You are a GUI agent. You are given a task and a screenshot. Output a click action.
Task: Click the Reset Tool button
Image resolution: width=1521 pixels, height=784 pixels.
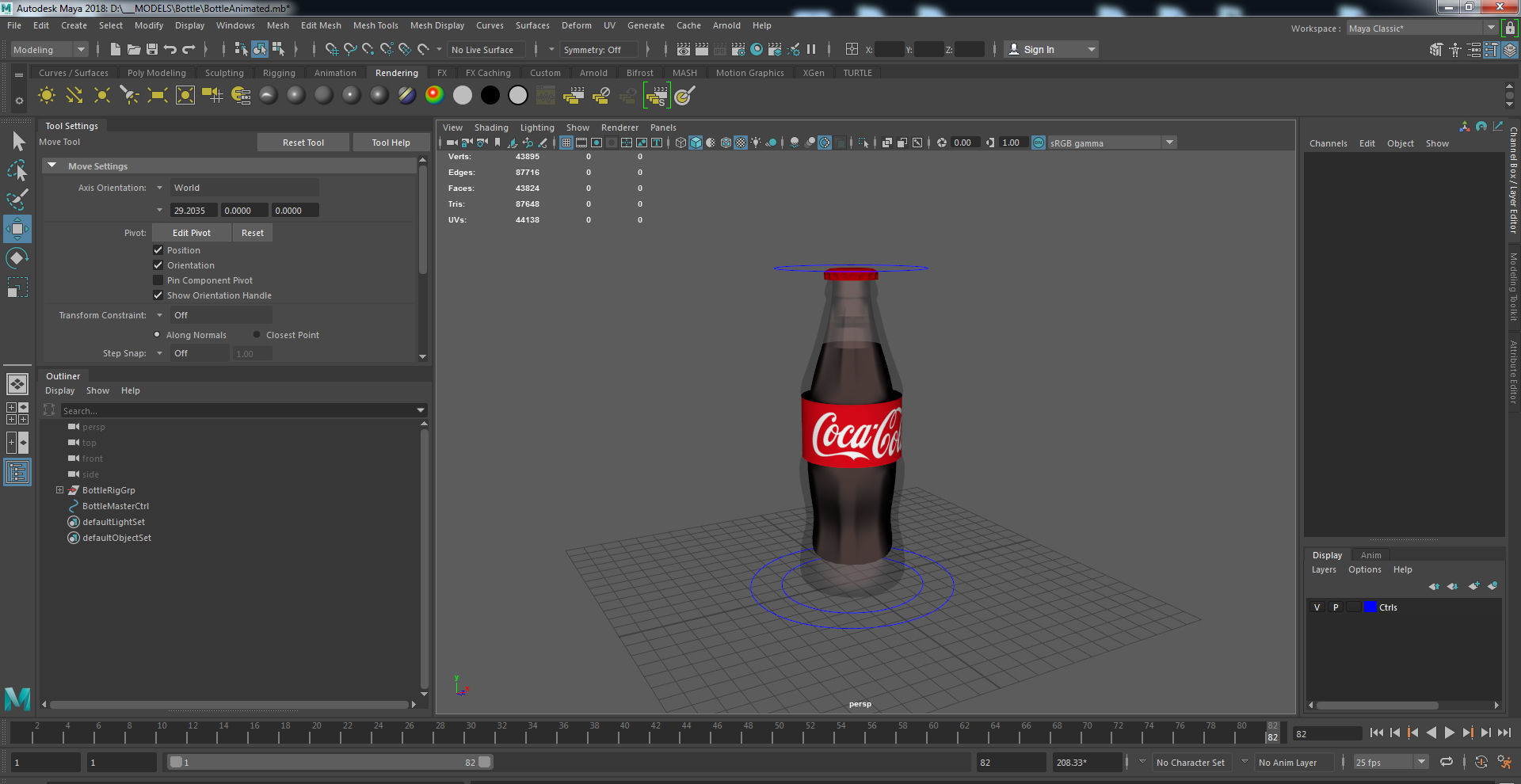(x=303, y=143)
